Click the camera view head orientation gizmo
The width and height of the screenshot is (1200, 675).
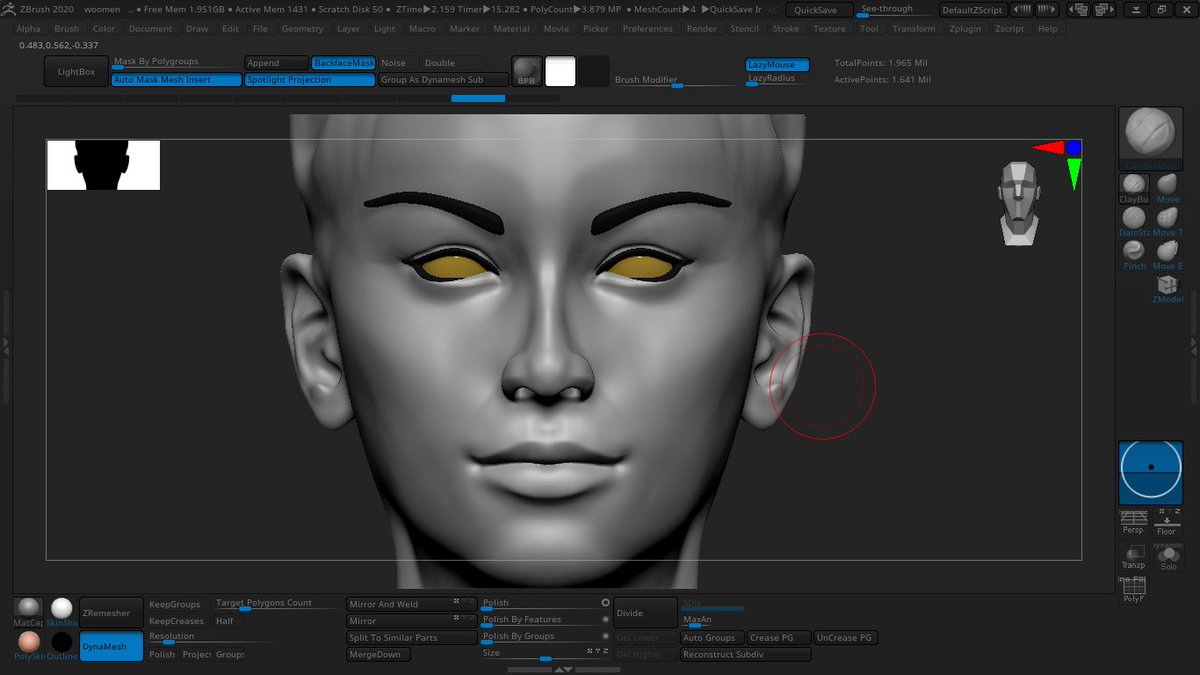1017,203
